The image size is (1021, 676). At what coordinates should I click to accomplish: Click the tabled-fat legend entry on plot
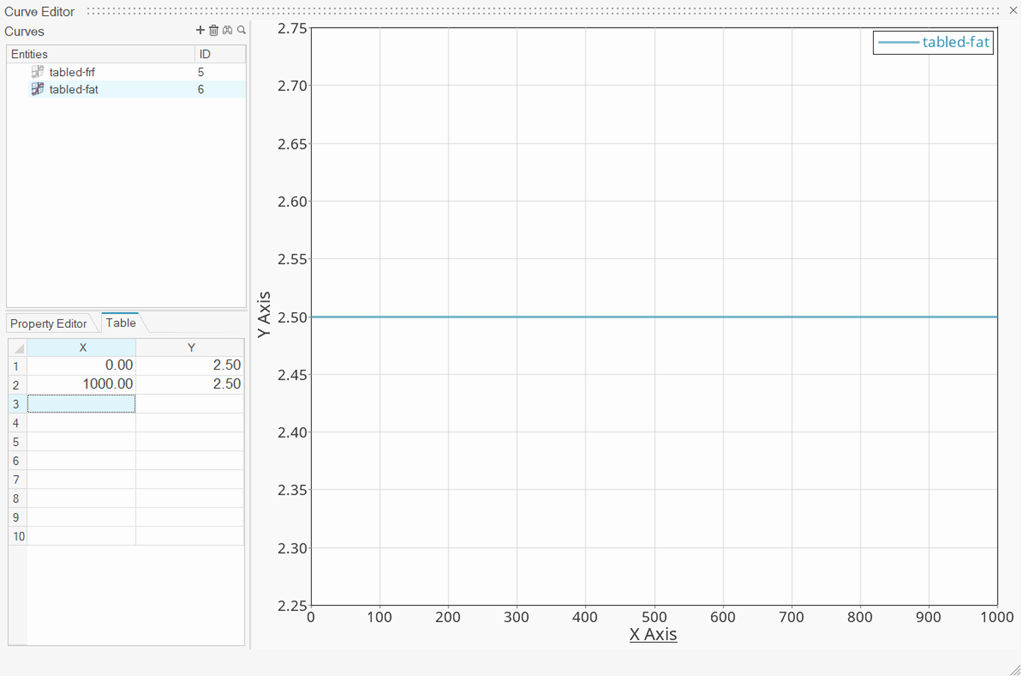[x=934, y=42]
